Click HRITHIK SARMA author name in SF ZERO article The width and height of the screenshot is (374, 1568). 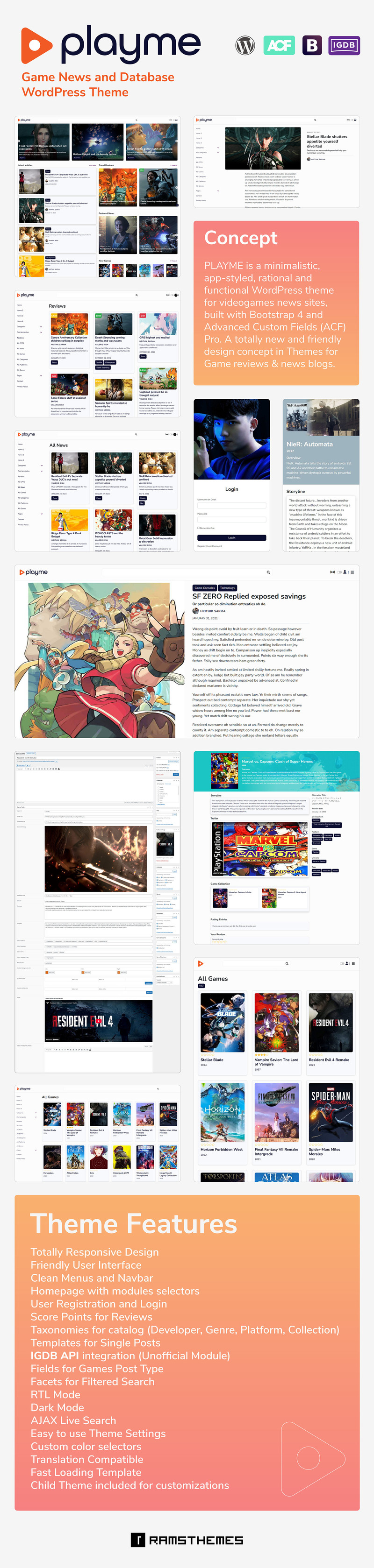[x=213, y=610]
